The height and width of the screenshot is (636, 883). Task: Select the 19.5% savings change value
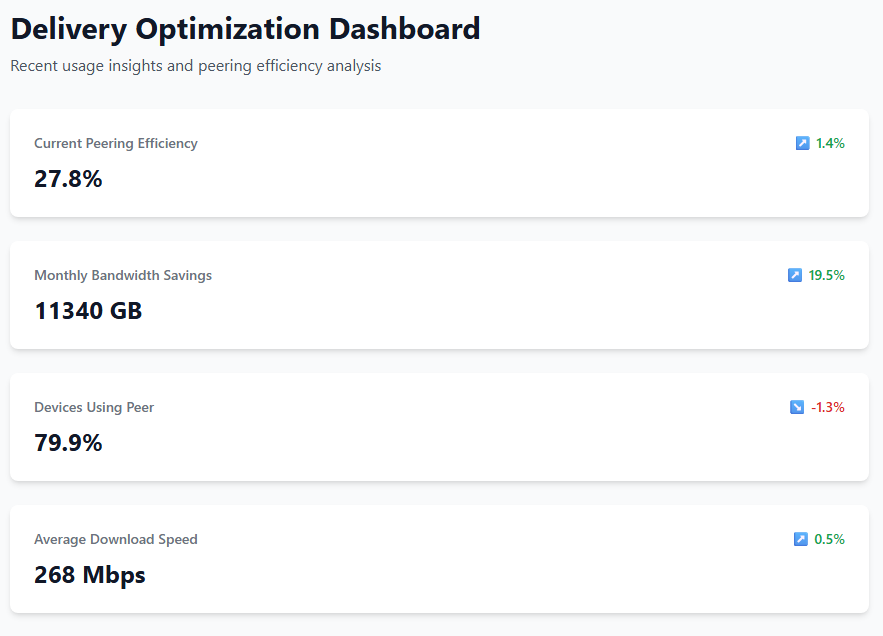pos(827,275)
